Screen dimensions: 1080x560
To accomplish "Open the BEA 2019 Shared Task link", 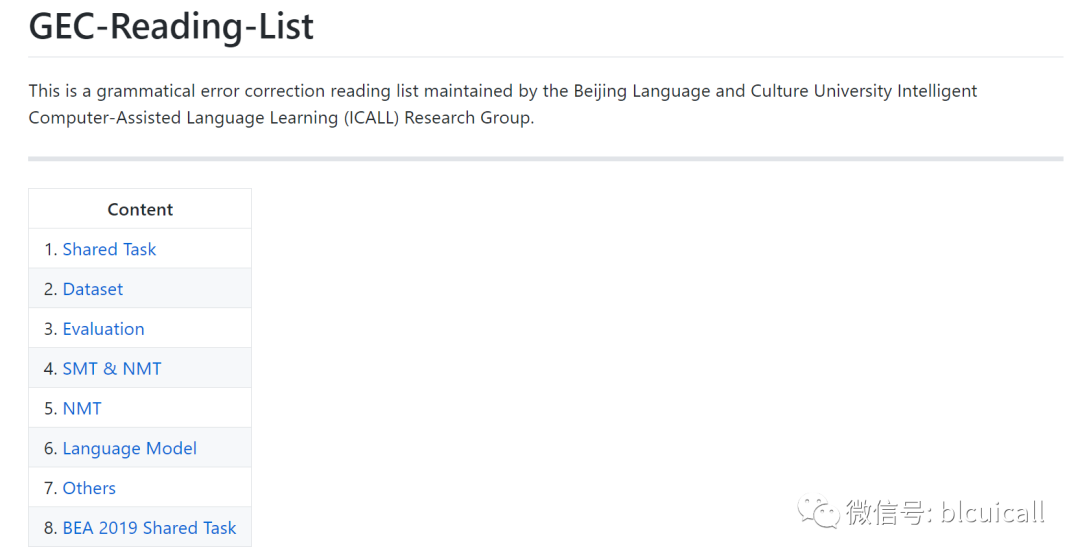I will click(x=149, y=528).
